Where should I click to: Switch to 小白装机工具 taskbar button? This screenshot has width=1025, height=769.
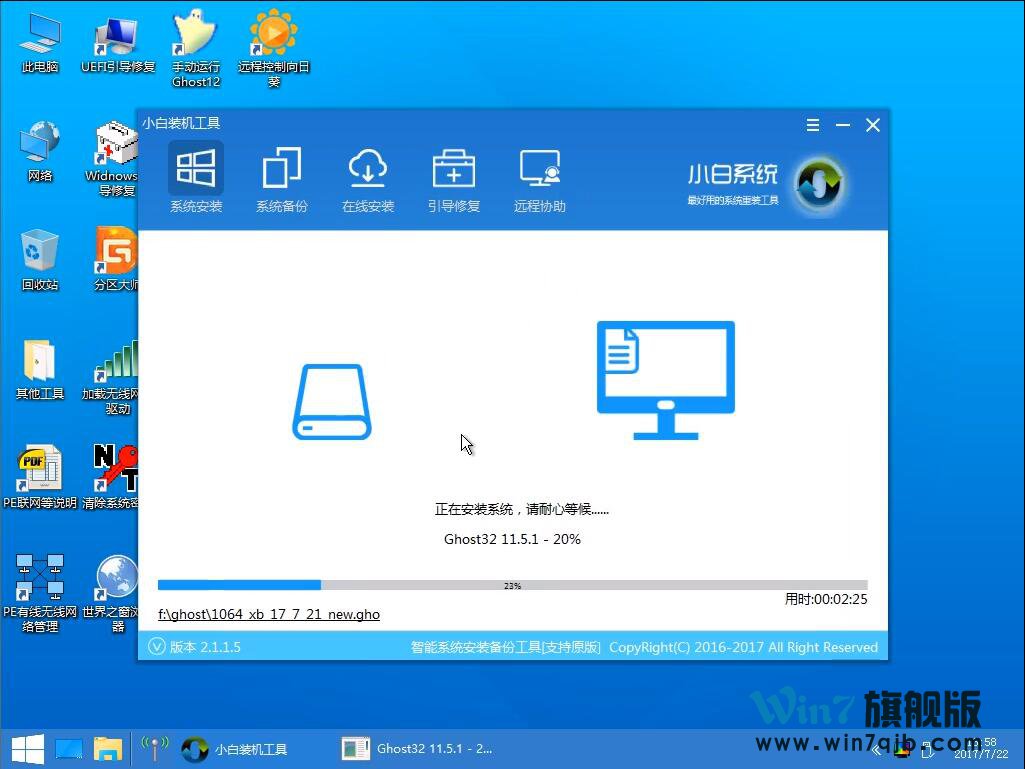pos(238,748)
